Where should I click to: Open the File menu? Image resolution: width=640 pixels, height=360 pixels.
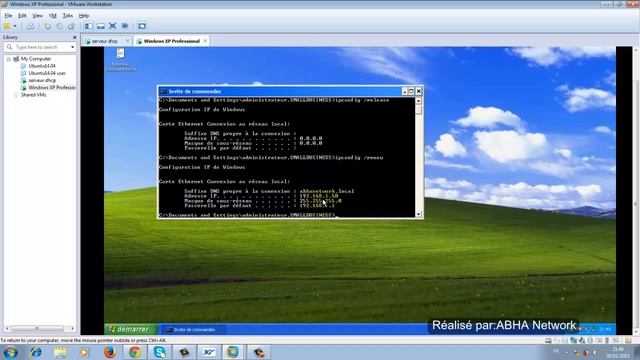point(8,16)
